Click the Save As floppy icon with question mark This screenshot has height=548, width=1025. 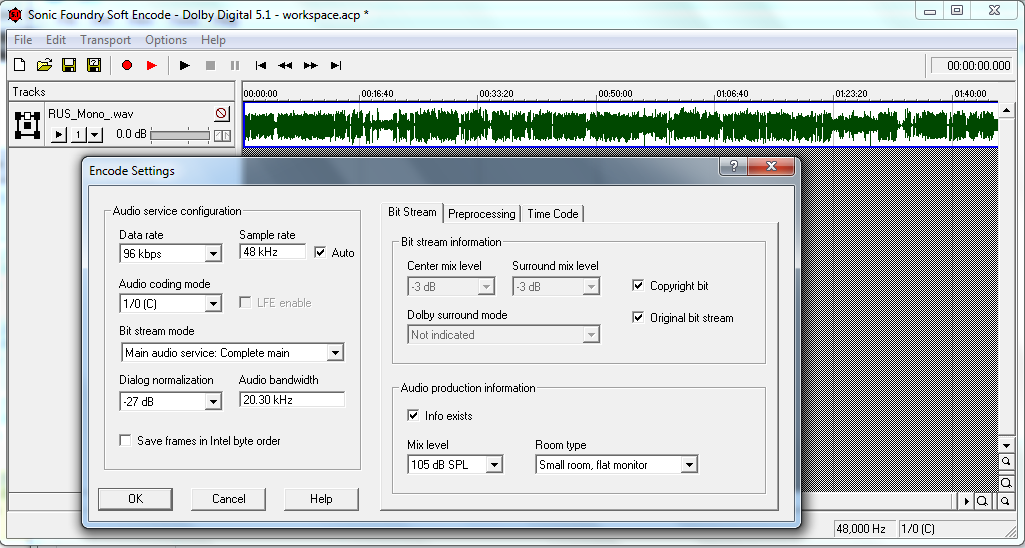94,65
